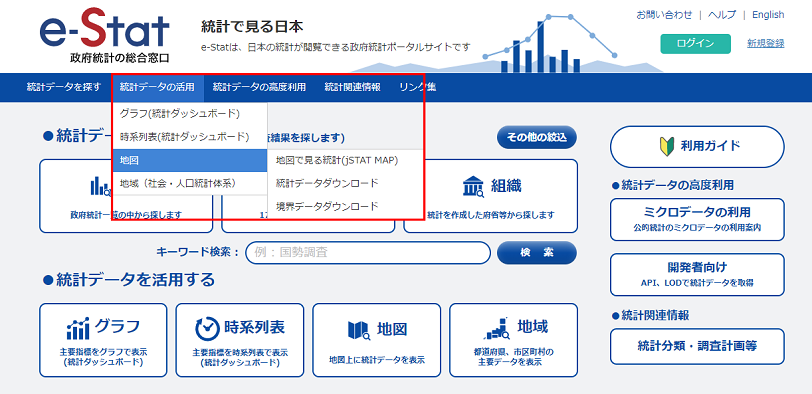812x394 pixels.
Task: Open the 統計分類・調査計画等 card
Action: (x=697, y=346)
